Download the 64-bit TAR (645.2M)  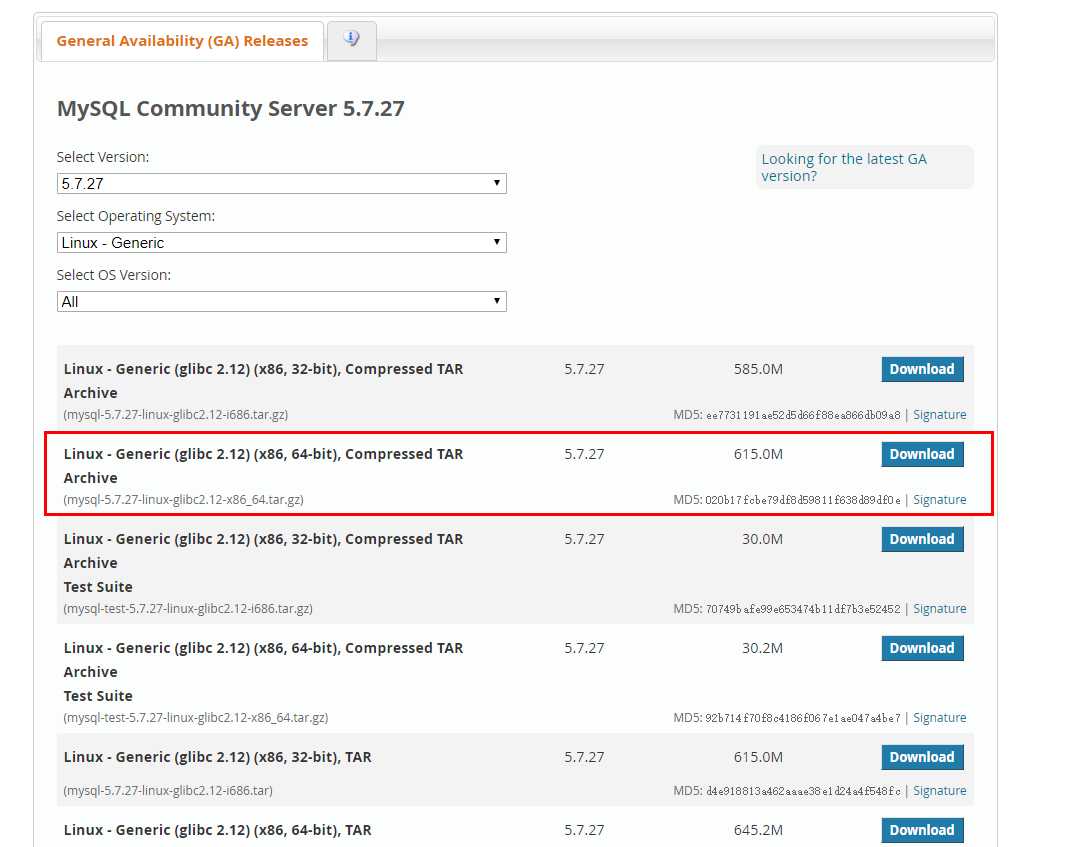[x=922, y=830]
